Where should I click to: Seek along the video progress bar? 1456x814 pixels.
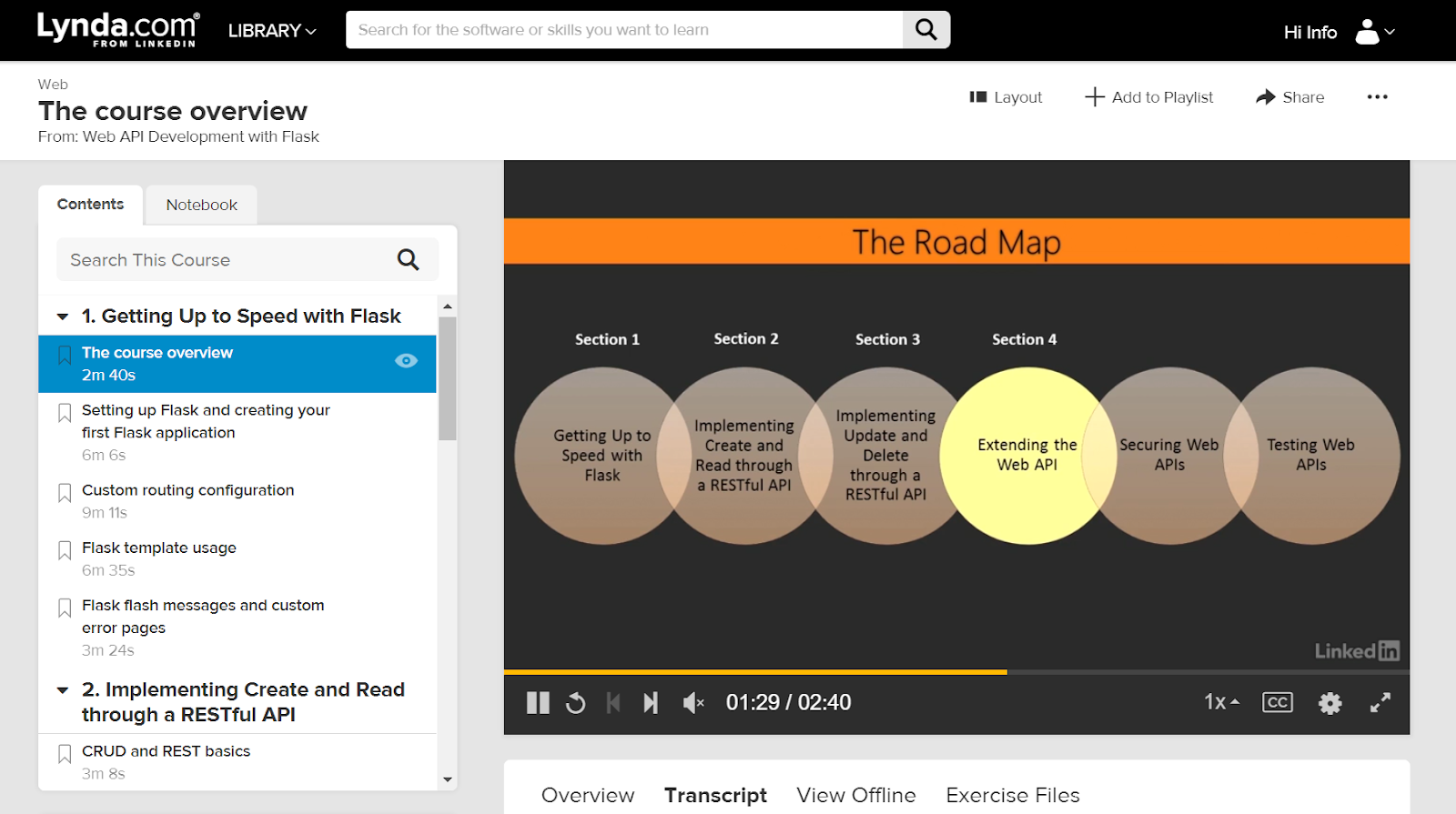pyautogui.click(x=956, y=672)
